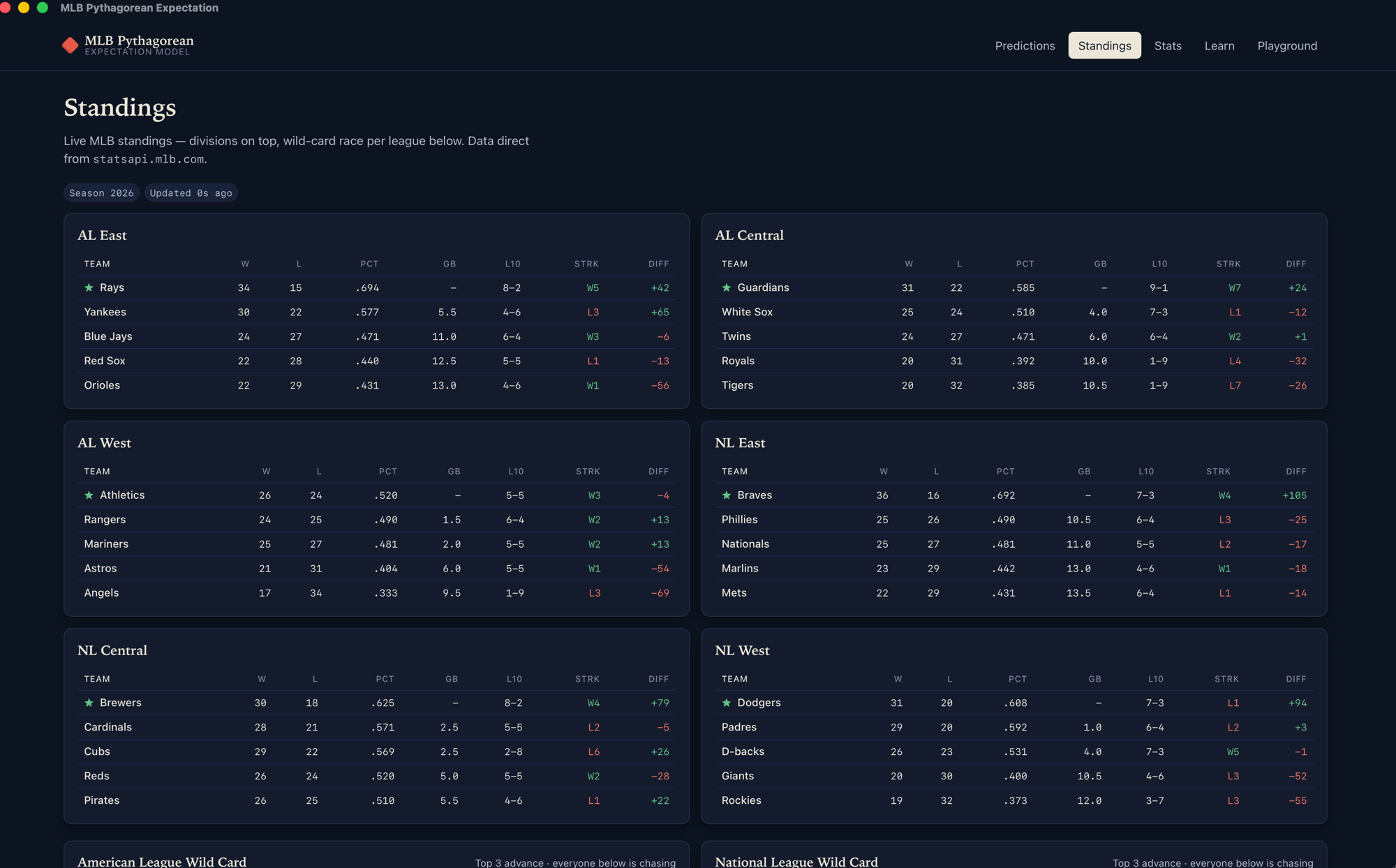Select the Rangers team name
The width and height of the screenshot is (1396, 868).
click(x=105, y=520)
